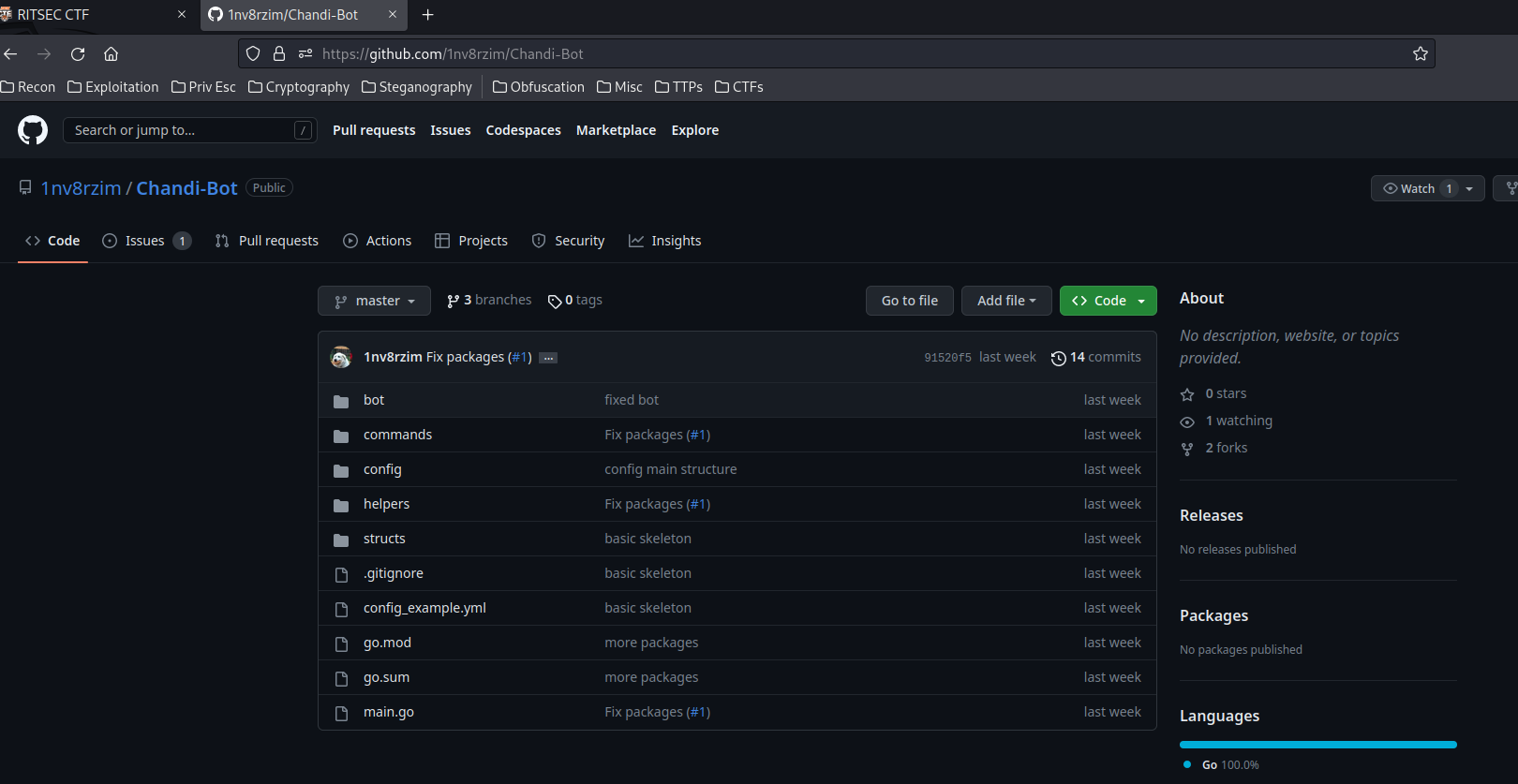
Task: Click the padlock site info icon
Action: (279, 54)
